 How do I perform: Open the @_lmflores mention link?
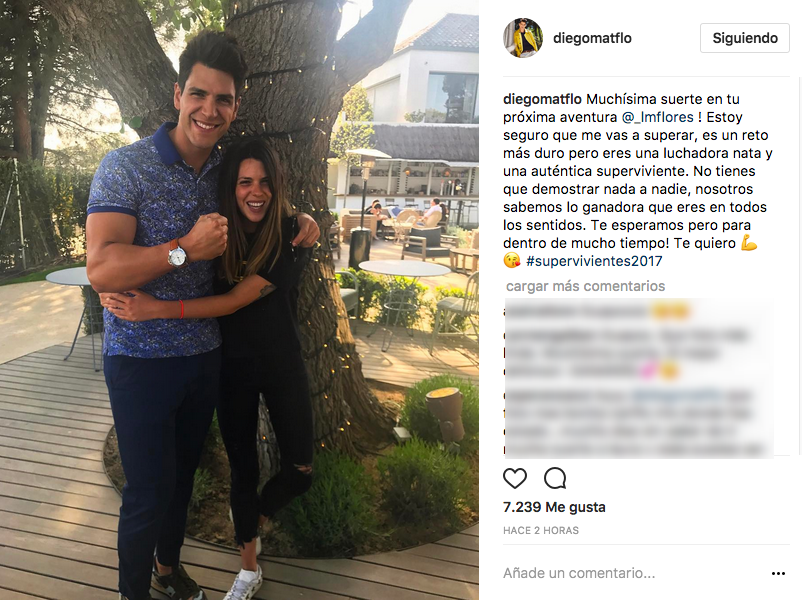(x=658, y=117)
